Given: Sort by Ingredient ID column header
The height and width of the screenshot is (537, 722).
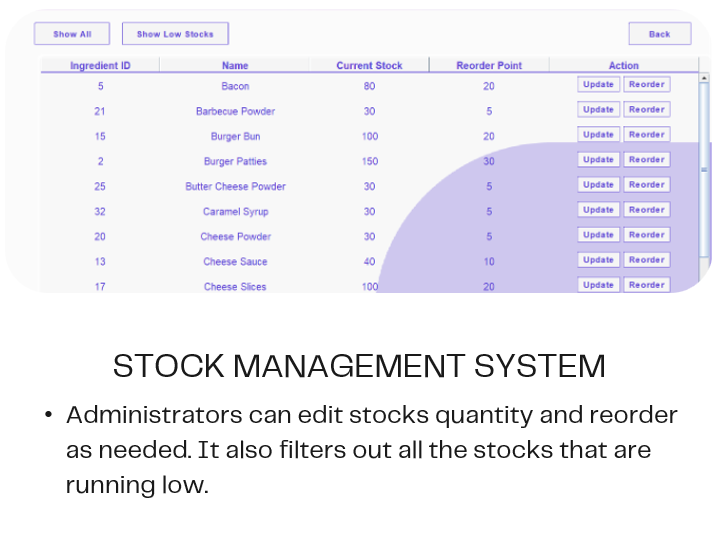Looking at the screenshot, I should coord(100,65).
